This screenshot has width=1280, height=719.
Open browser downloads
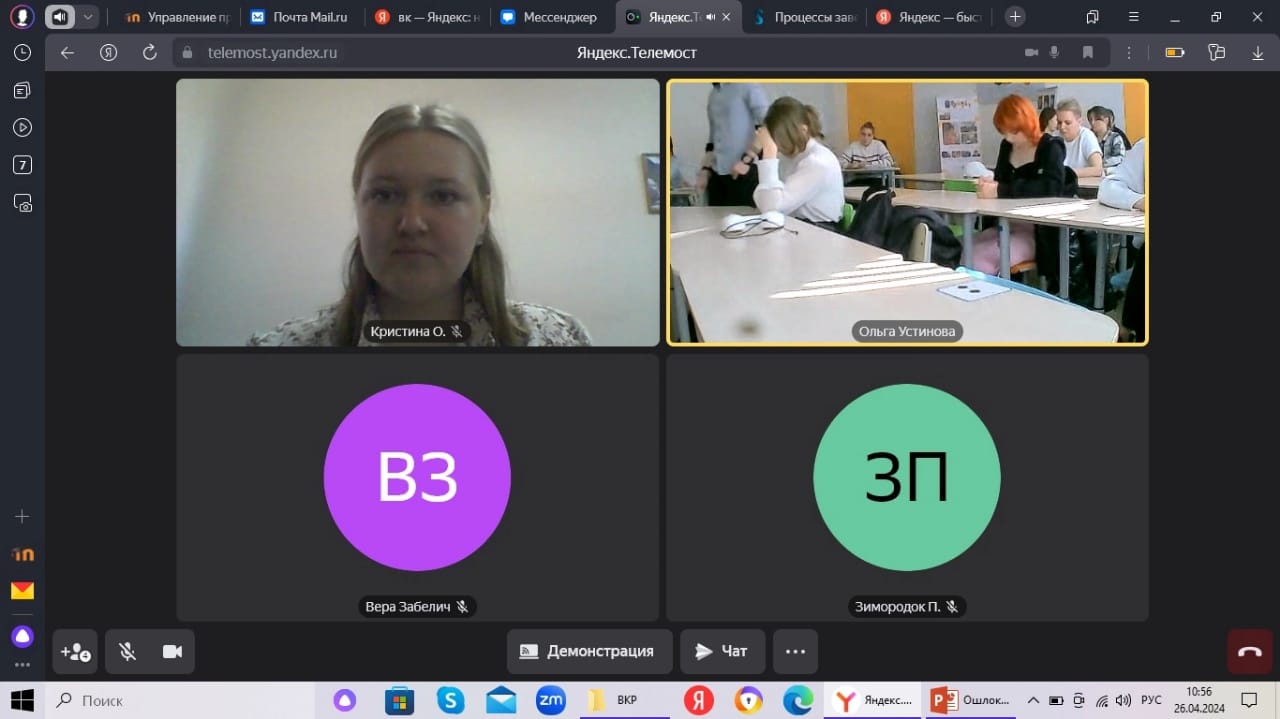pyautogui.click(x=1257, y=53)
